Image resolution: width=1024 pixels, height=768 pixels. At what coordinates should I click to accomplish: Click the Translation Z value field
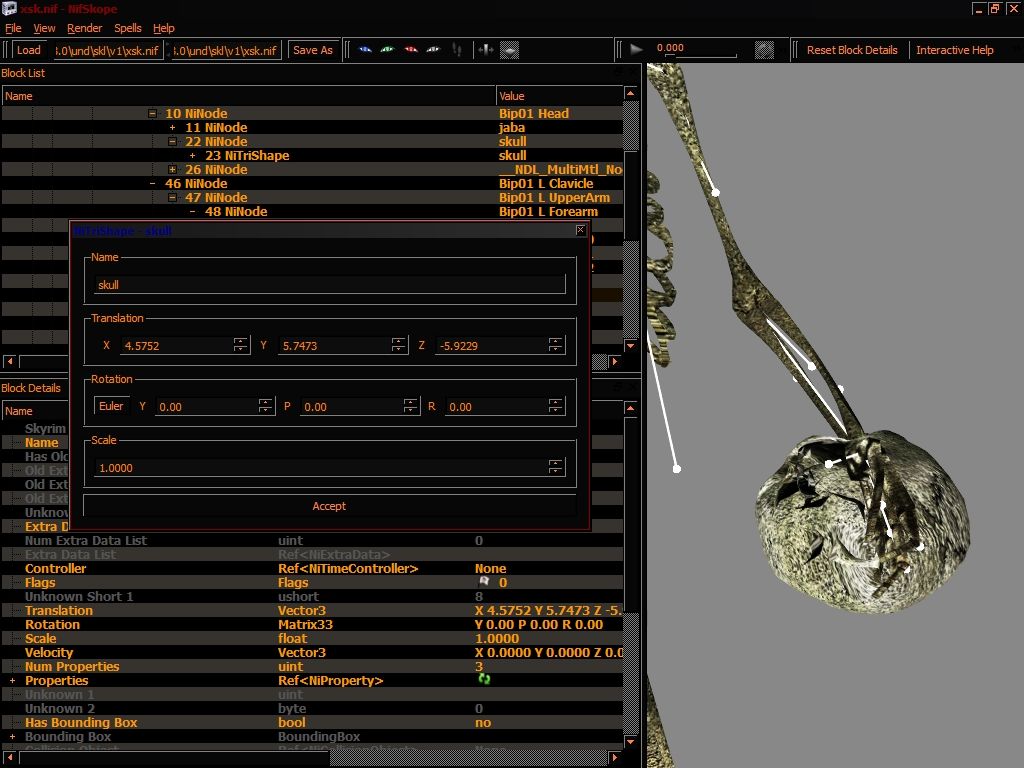point(492,345)
